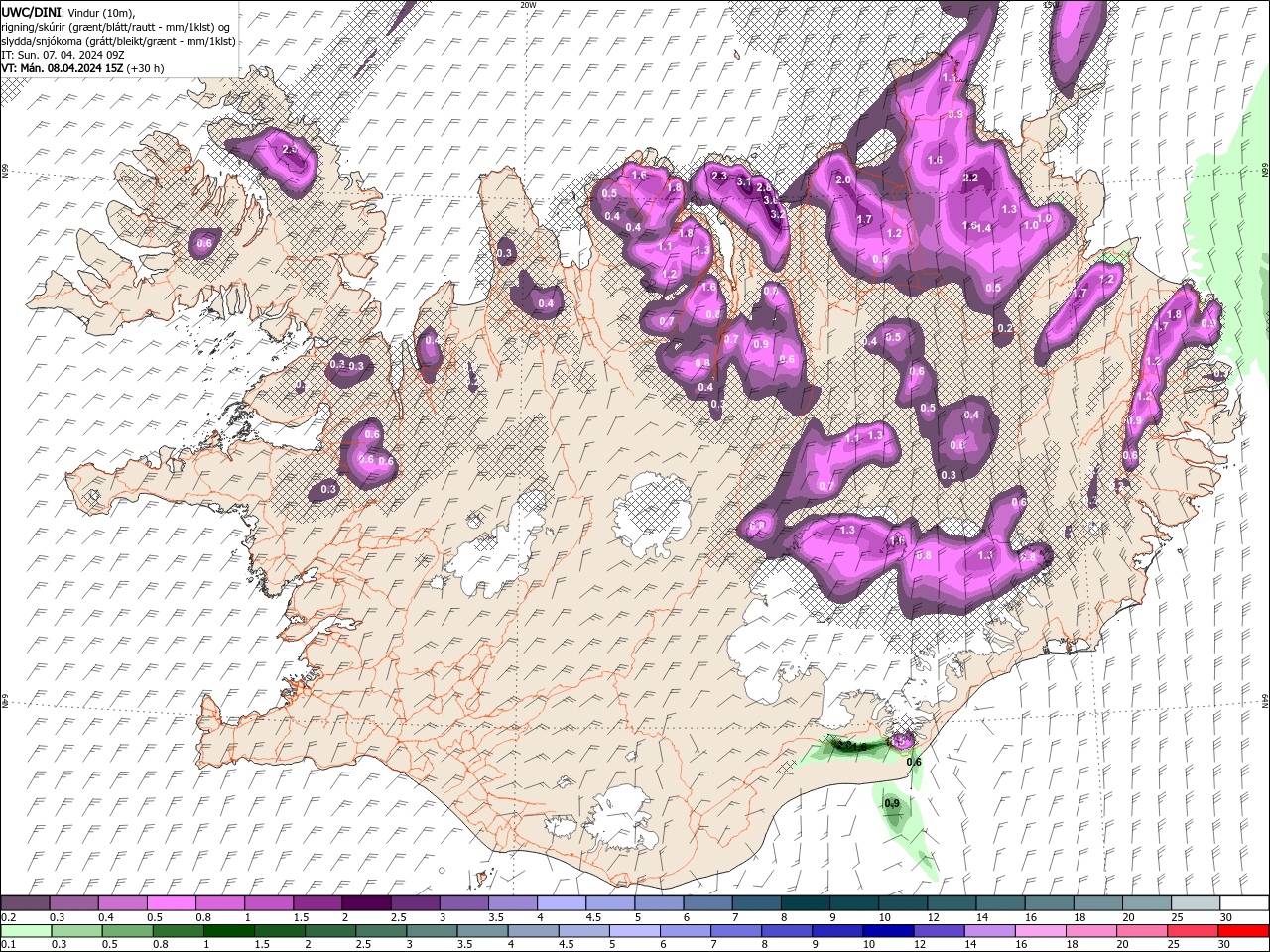
Task: Click the UWC/DINI model title
Action: pos(30,12)
